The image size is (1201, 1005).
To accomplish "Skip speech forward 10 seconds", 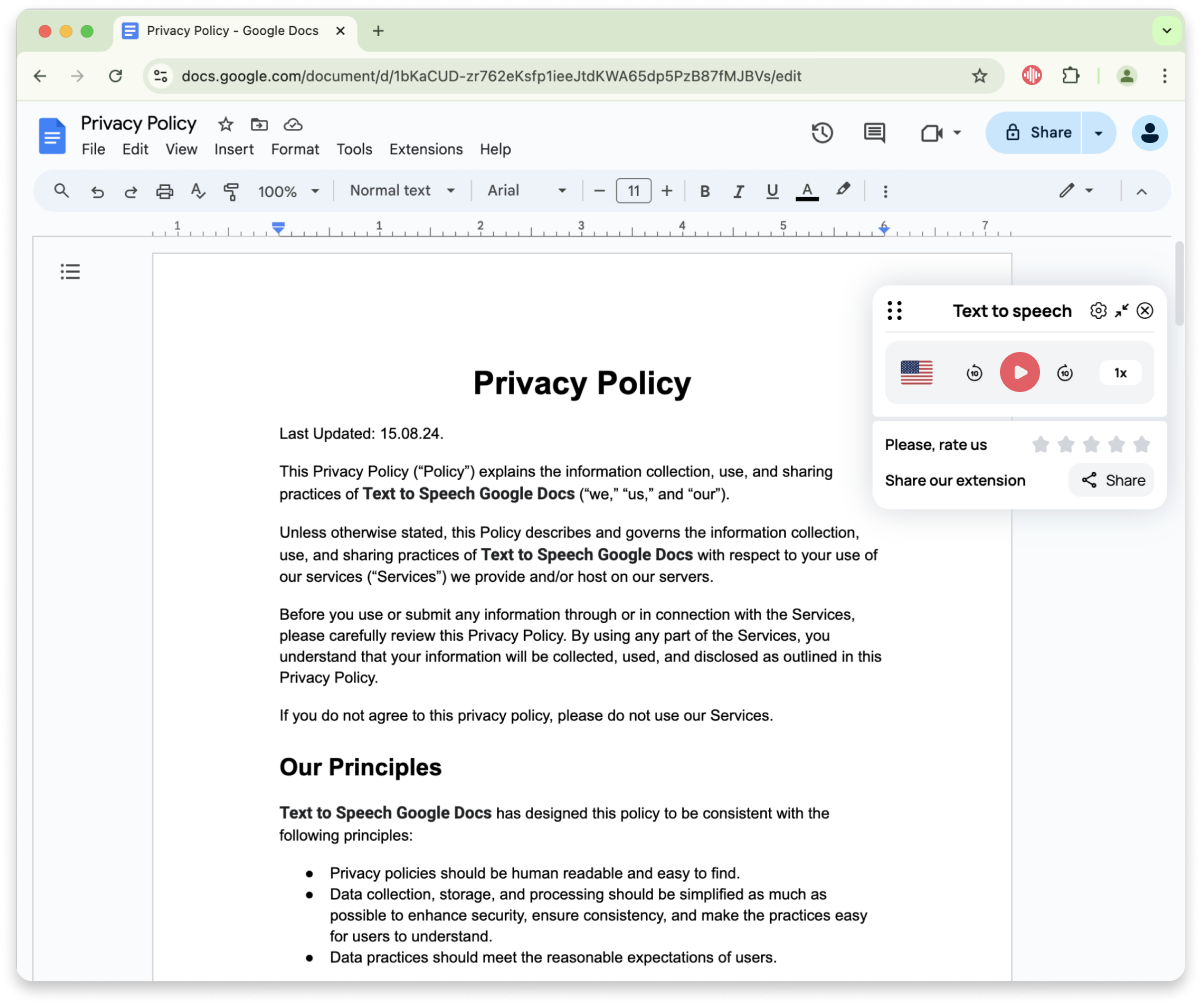I will (1065, 373).
